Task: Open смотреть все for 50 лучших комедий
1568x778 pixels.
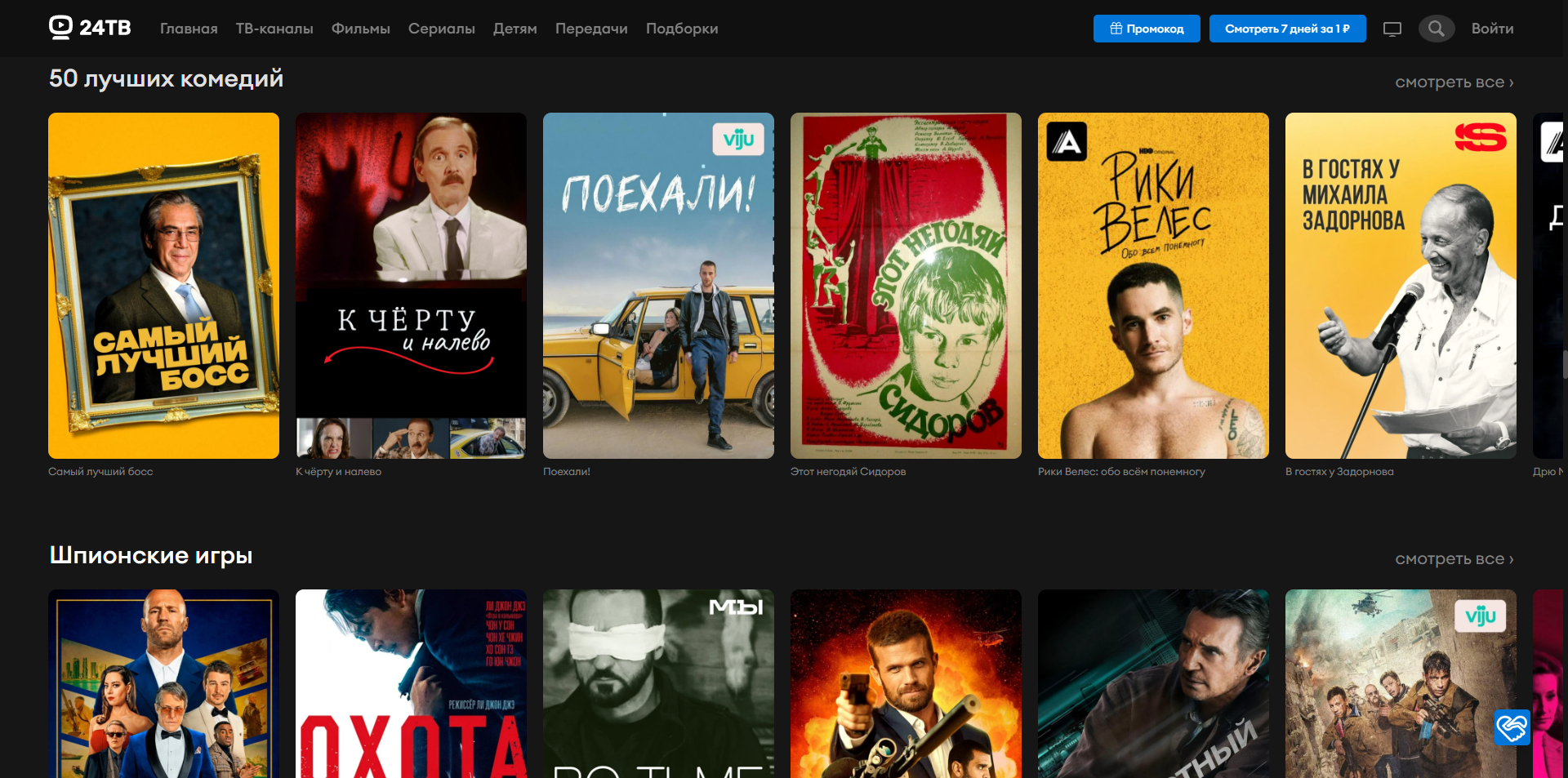Action: (x=1454, y=82)
